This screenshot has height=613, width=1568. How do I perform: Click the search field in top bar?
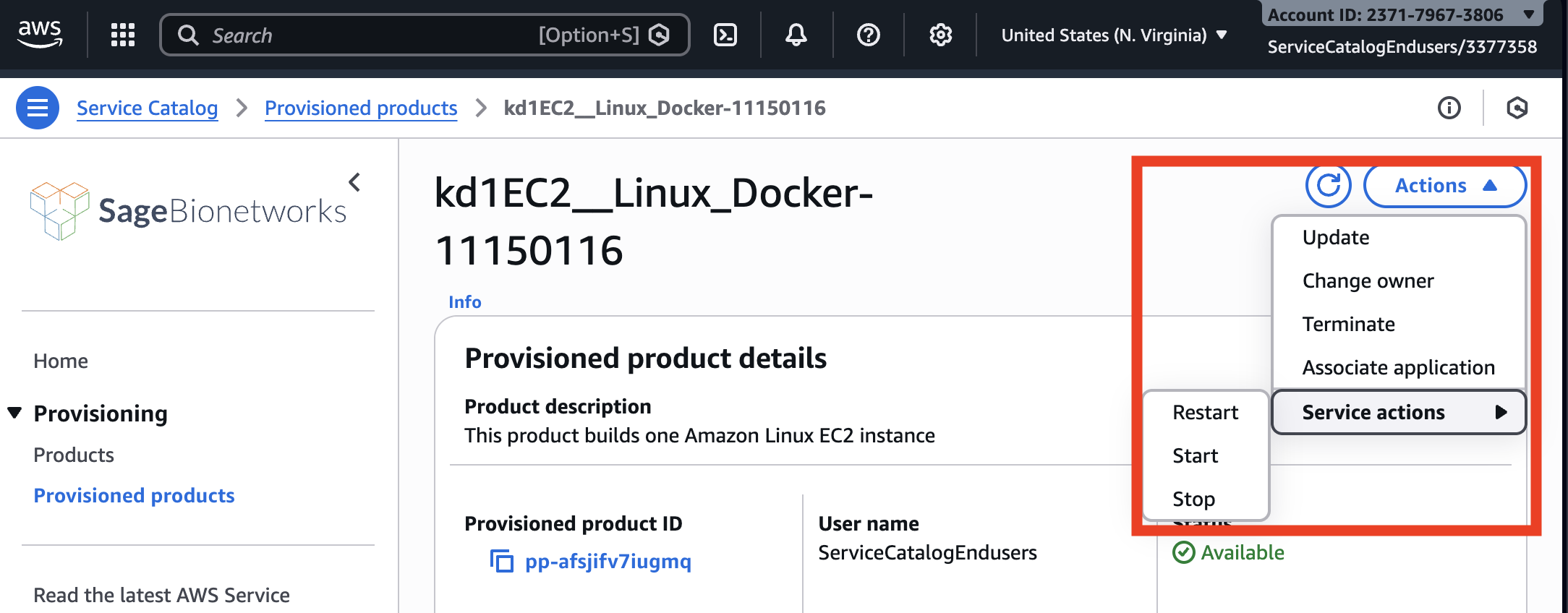click(x=425, y=35)
